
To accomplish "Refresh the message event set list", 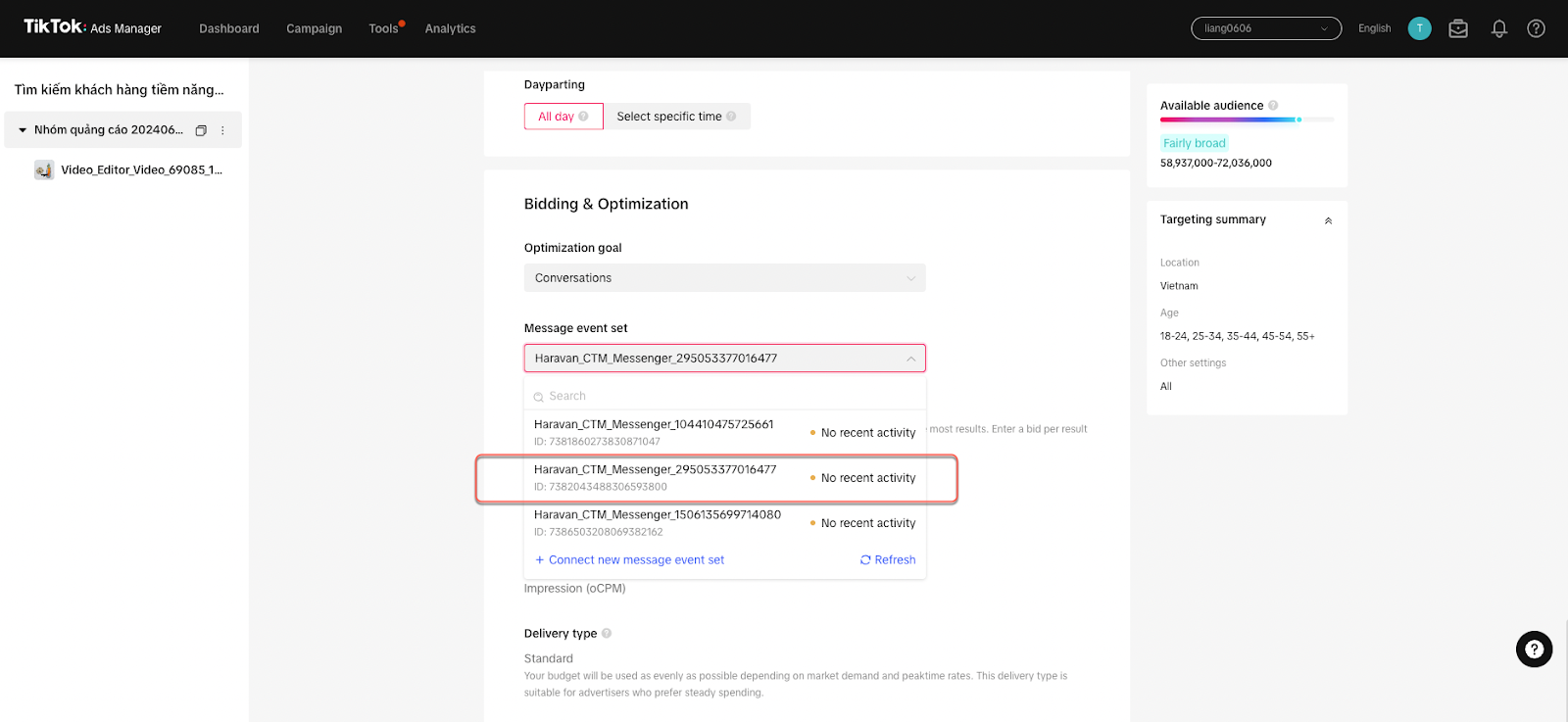I will coord(888,560).
